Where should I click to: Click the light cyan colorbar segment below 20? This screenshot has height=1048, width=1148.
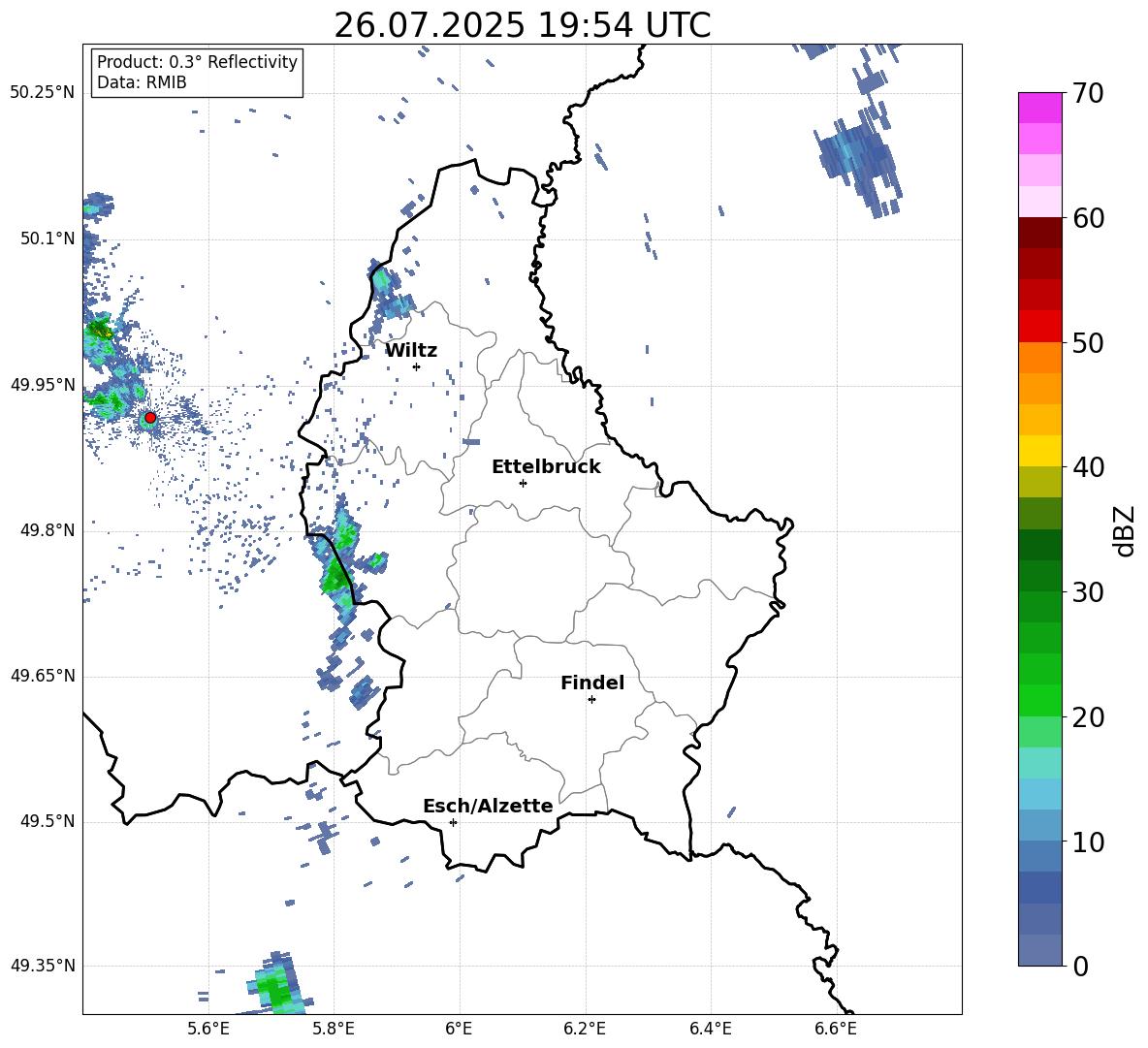coord(1039,763)
